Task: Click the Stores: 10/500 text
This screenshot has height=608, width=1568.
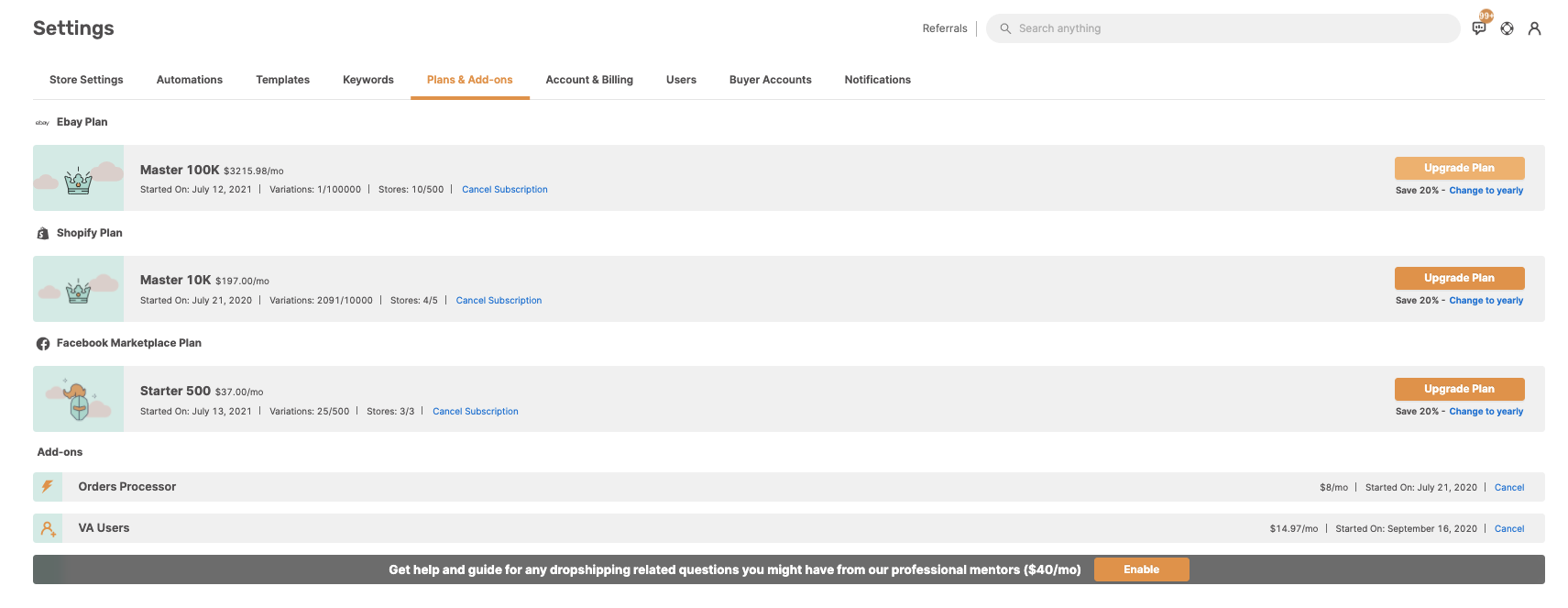Action: (x=411, y=190)
